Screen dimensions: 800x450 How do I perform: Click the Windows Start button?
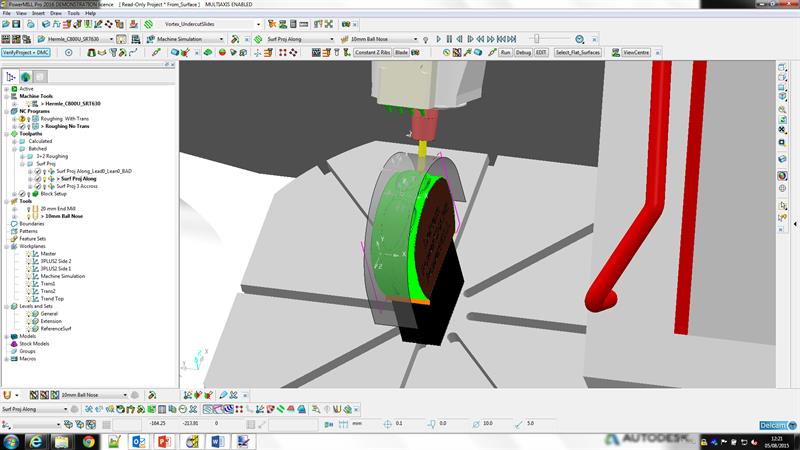[11, 441]
